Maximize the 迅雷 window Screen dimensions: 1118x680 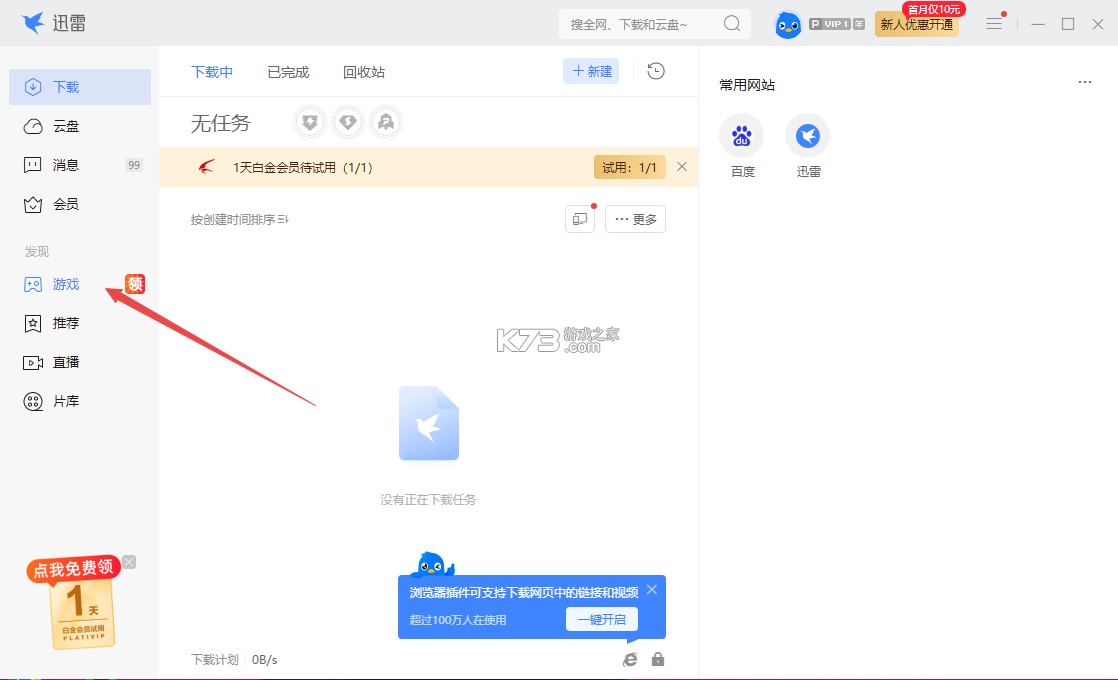click(1068, 24)
